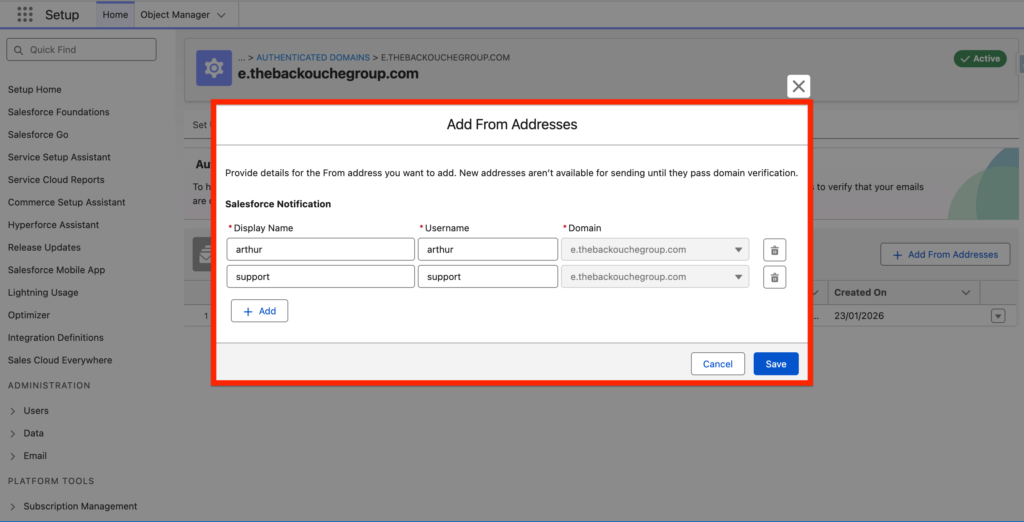
Task: Switch to the Home tab
Action: click(x=115, y=15)
